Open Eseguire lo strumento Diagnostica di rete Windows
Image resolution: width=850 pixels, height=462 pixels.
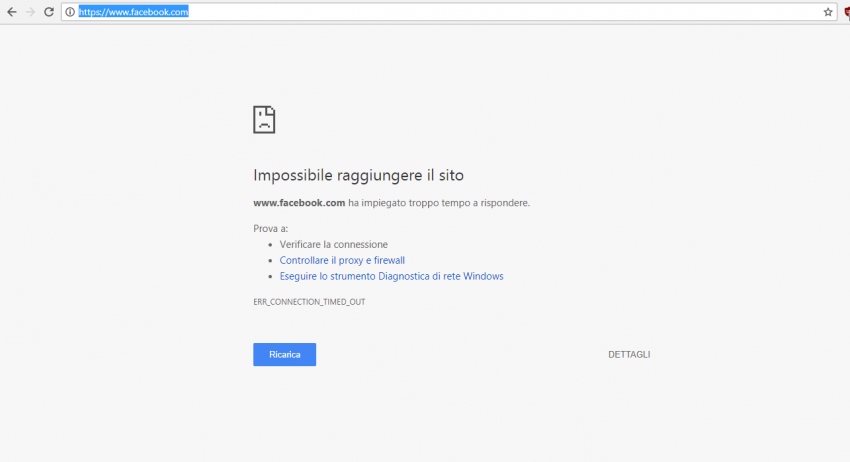[391, 276]
